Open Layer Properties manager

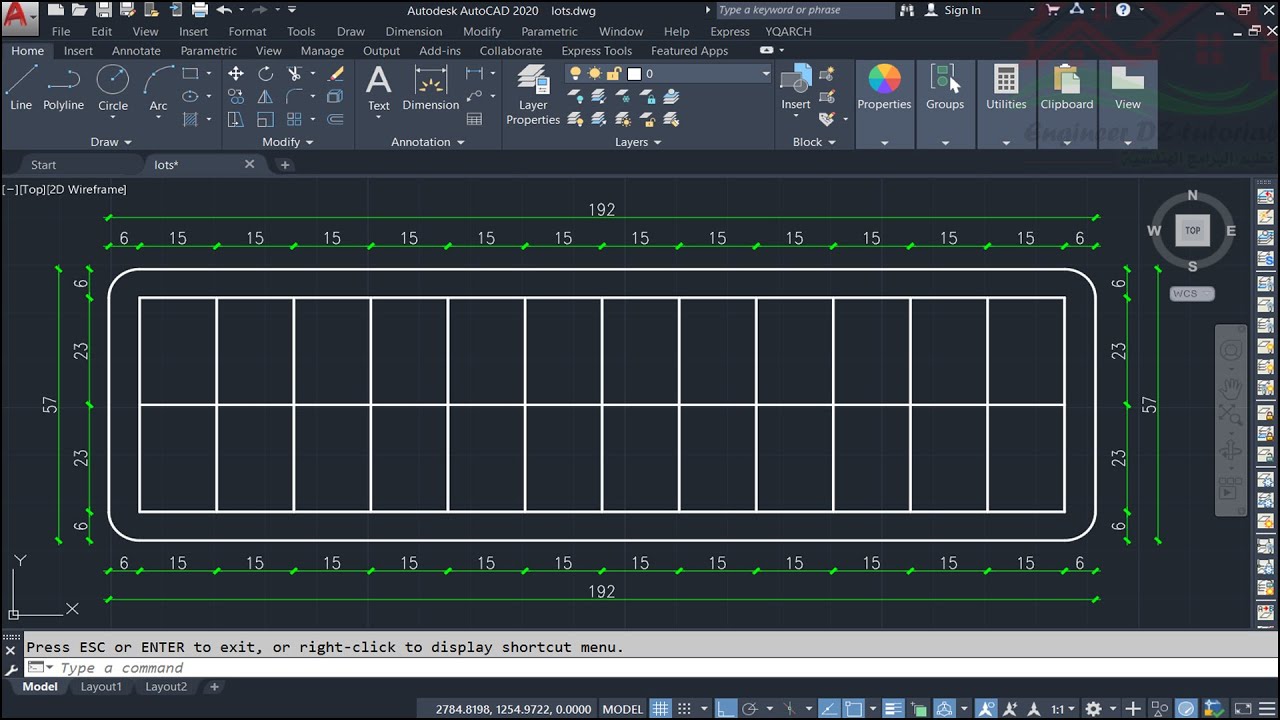click(x=533, y=96)
